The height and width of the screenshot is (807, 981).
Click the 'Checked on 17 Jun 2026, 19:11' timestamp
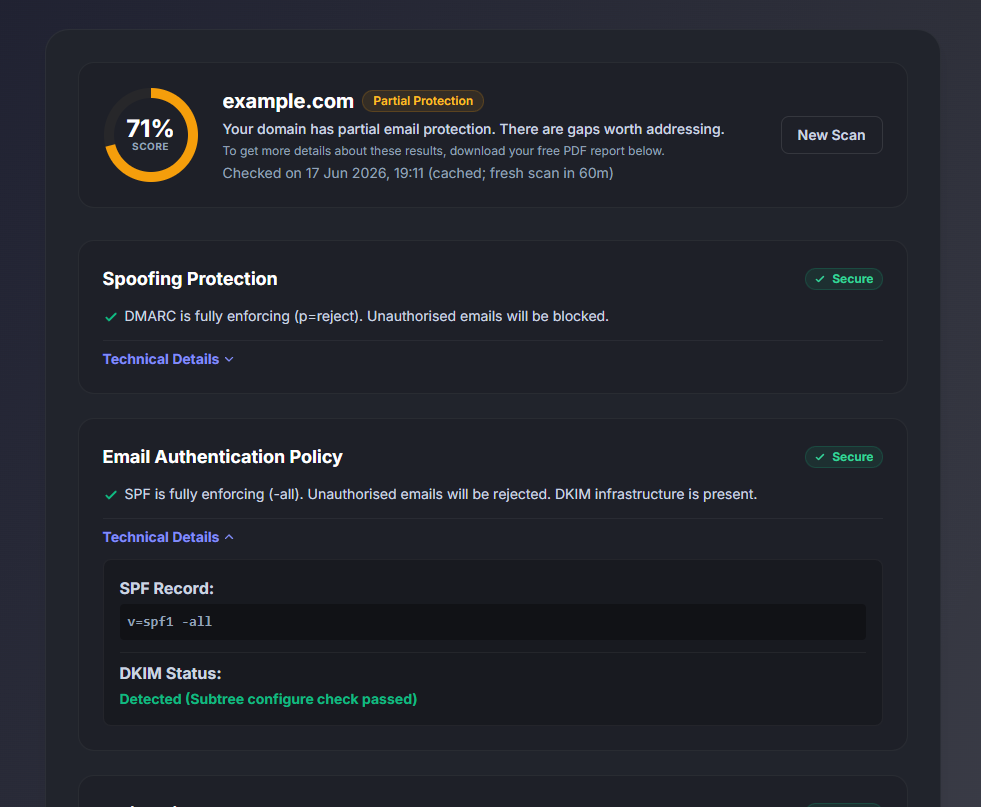(323, 173)
